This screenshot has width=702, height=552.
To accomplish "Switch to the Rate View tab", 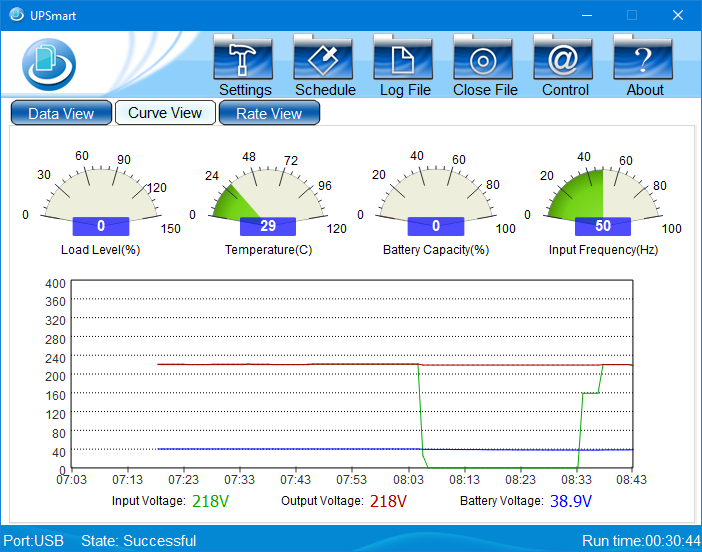I will click(269, 113).
